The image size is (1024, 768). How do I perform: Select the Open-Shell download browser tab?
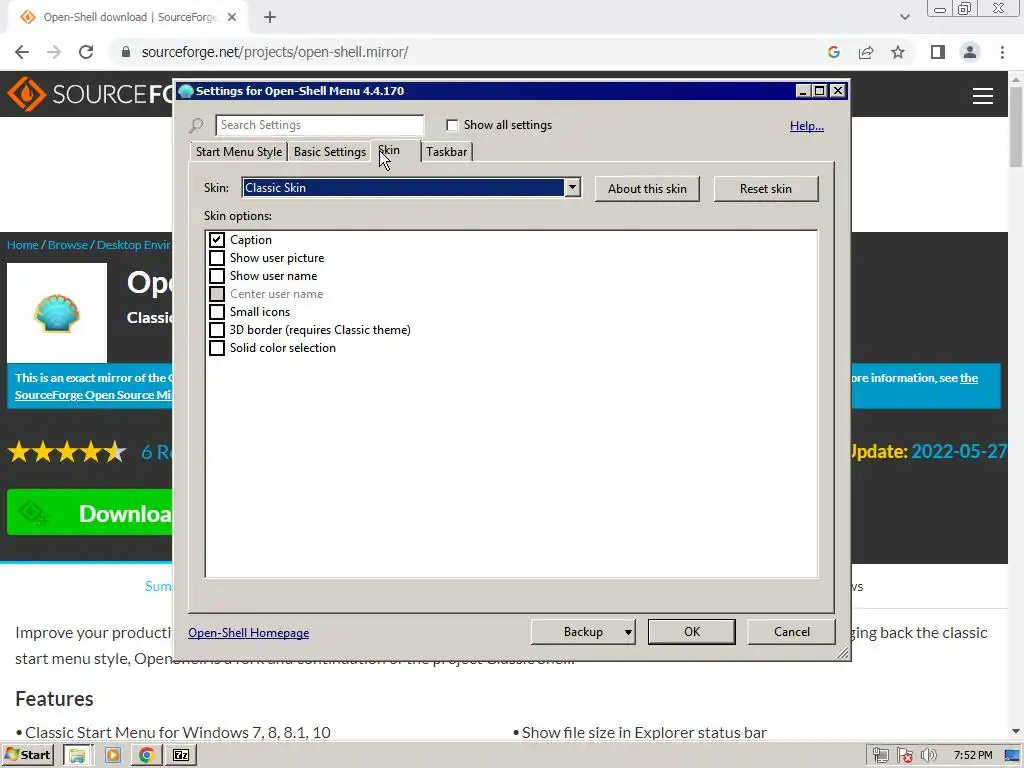click(129, 17)
